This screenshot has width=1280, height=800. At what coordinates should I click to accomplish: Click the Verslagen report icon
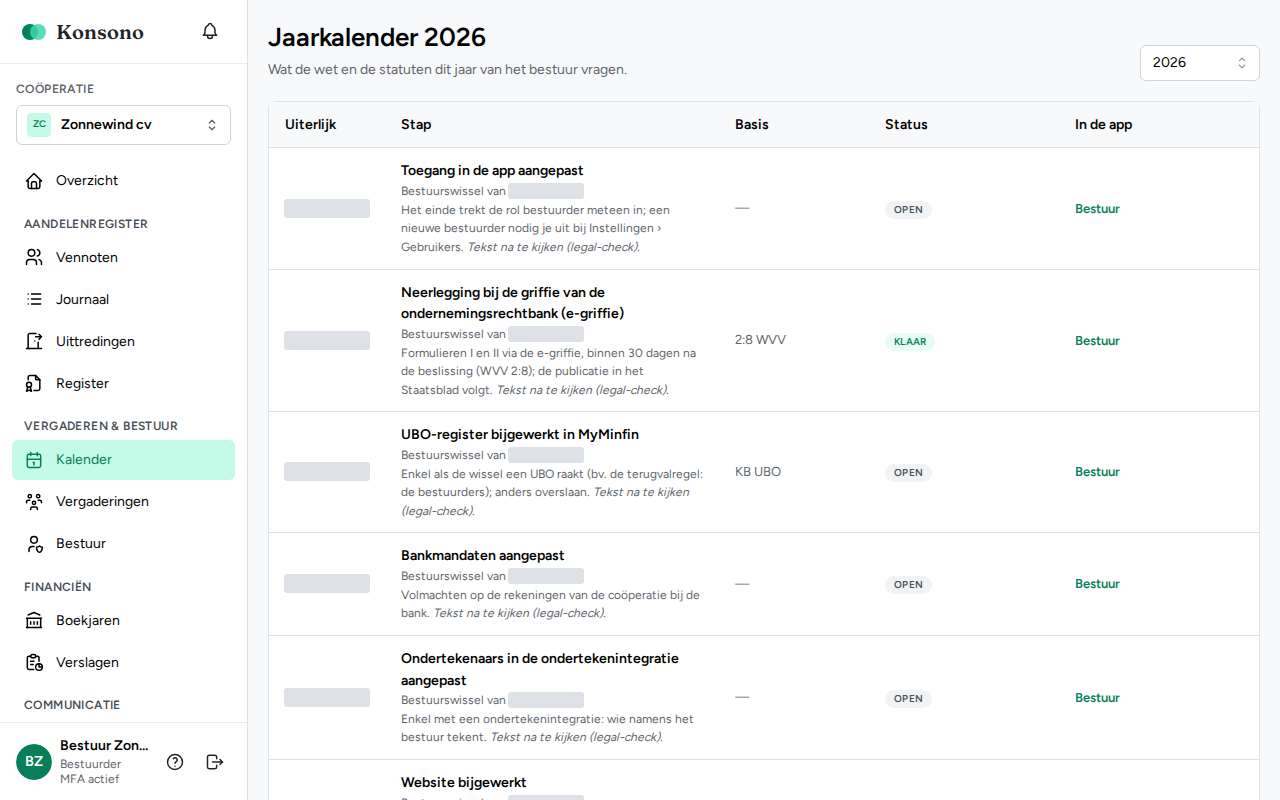click(34, 663)
